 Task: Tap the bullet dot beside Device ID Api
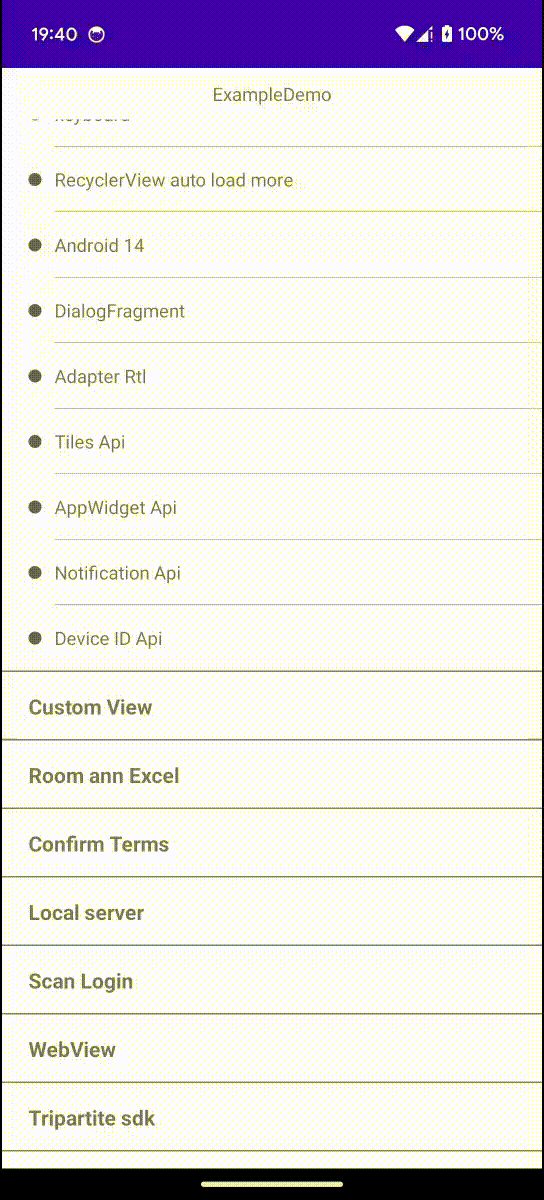pos(35,638)
